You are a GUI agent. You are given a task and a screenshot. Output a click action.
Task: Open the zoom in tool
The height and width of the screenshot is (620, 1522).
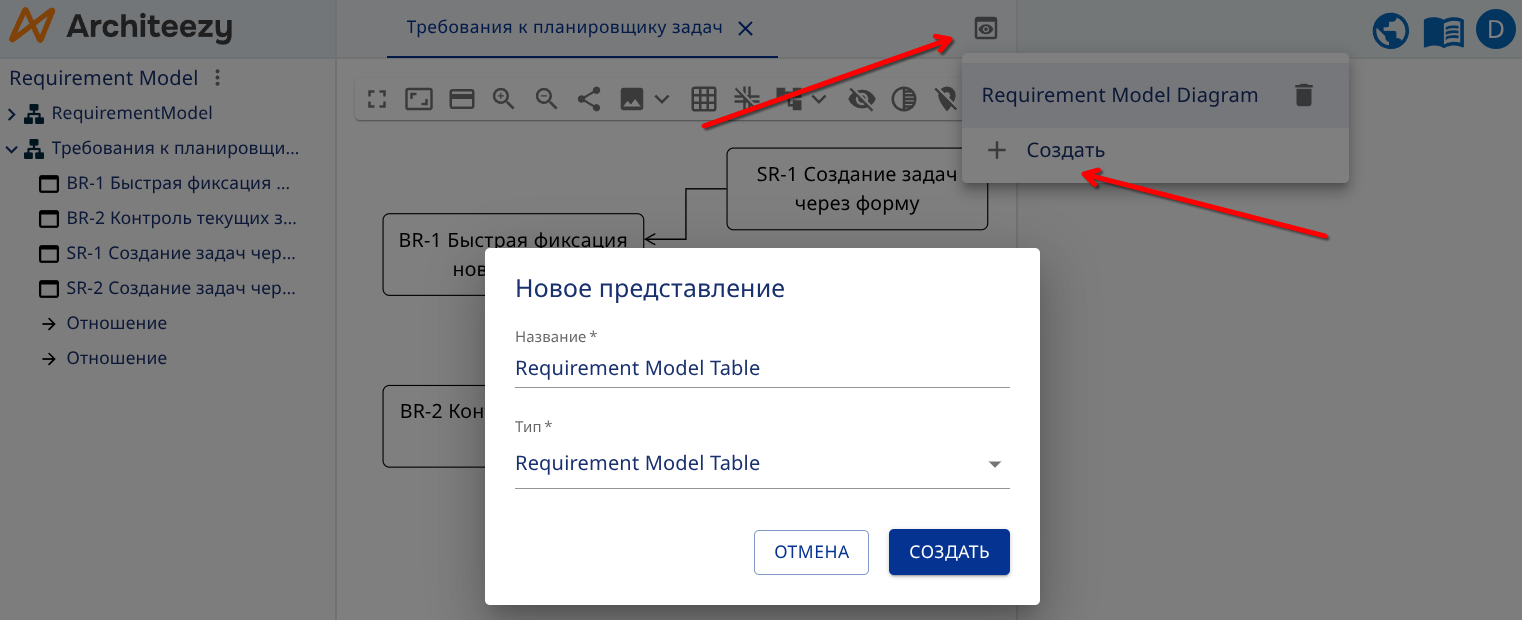tap(503, 99)
